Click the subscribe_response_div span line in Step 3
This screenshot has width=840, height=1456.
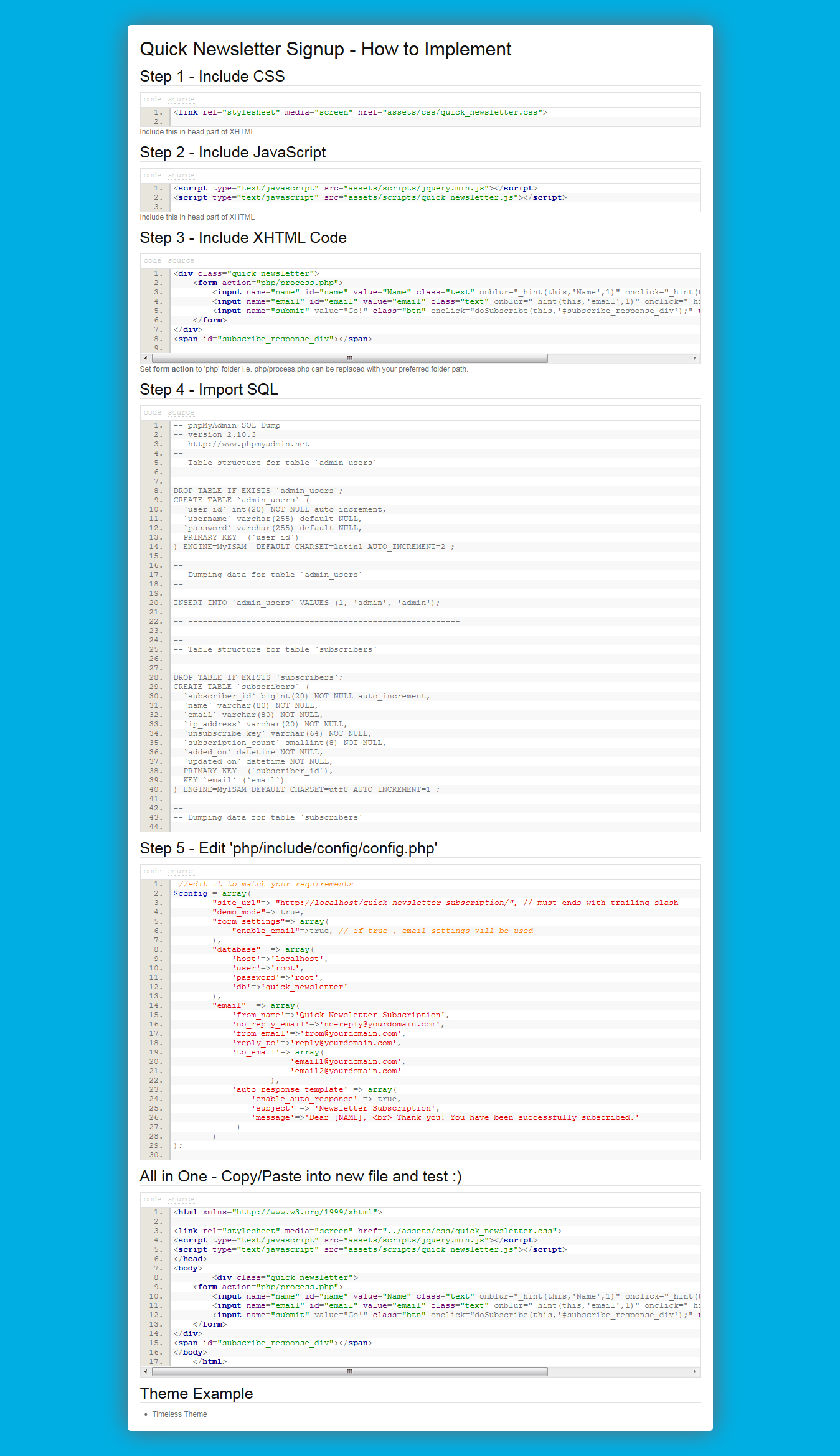click(x=273, y=339)
